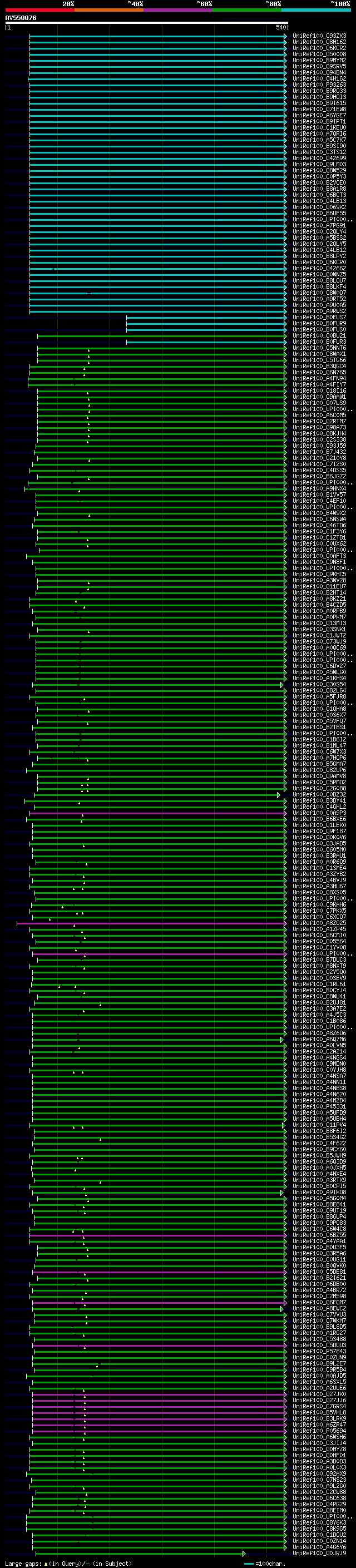Choose the UniRef100_A0RPB9 row label
The height and width of the screenshot is (1568, 356).
coord(319,611)
